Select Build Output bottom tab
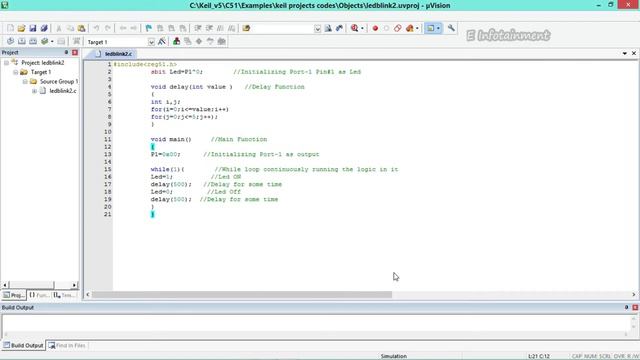This screenshot has height=360, width=640. click(23, 345)
